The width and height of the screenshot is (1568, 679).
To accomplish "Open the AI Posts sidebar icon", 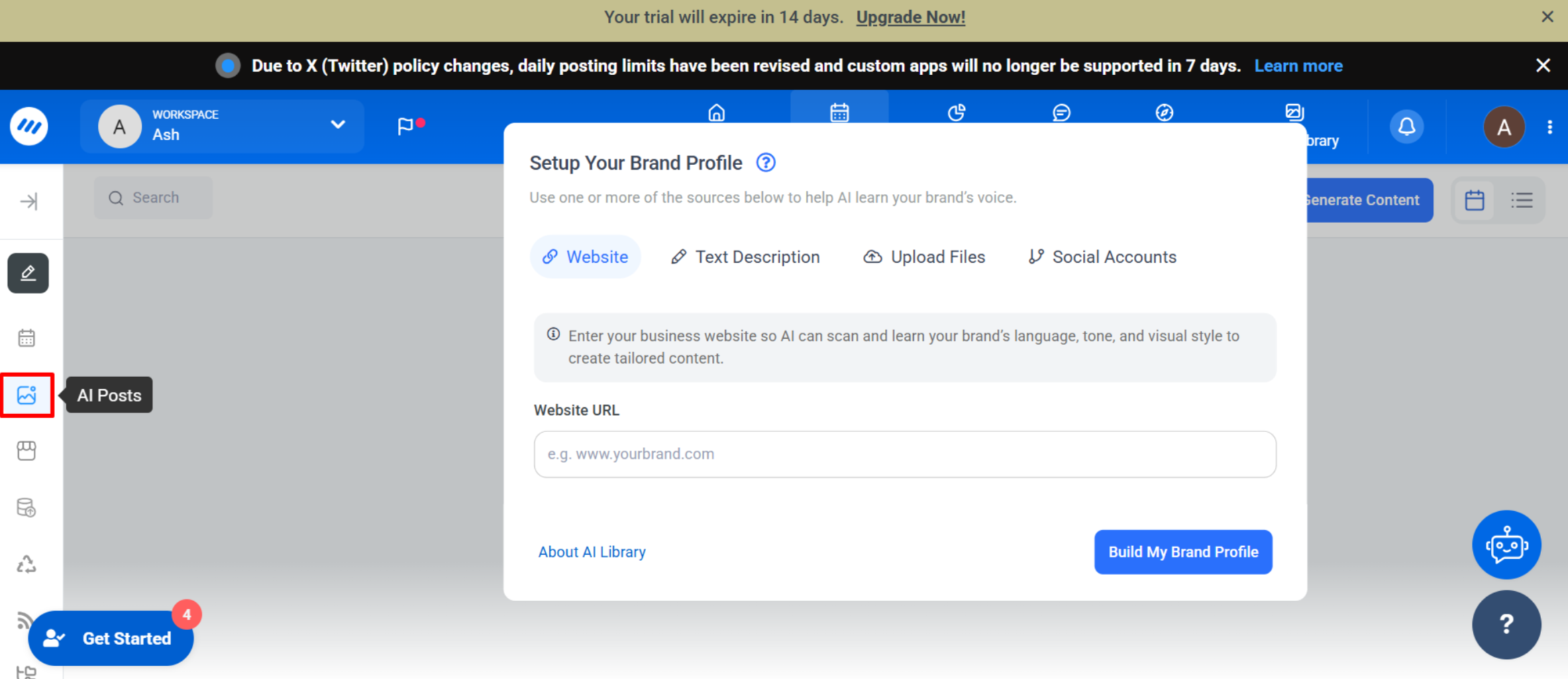I will [27, 395].
